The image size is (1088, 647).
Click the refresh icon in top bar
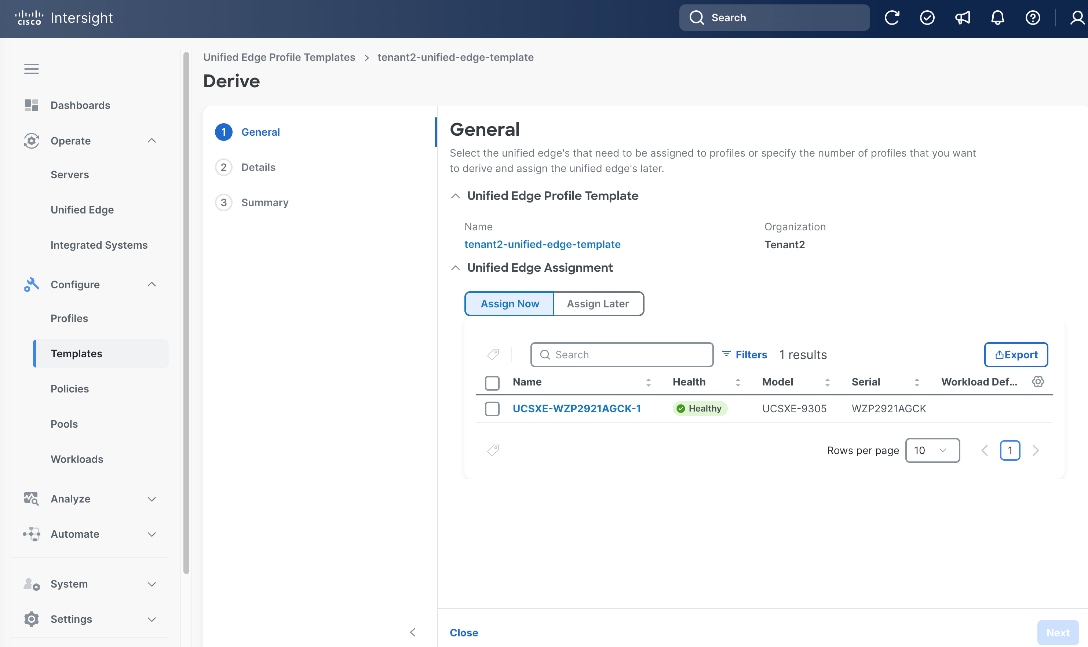[x=892, y=18]
